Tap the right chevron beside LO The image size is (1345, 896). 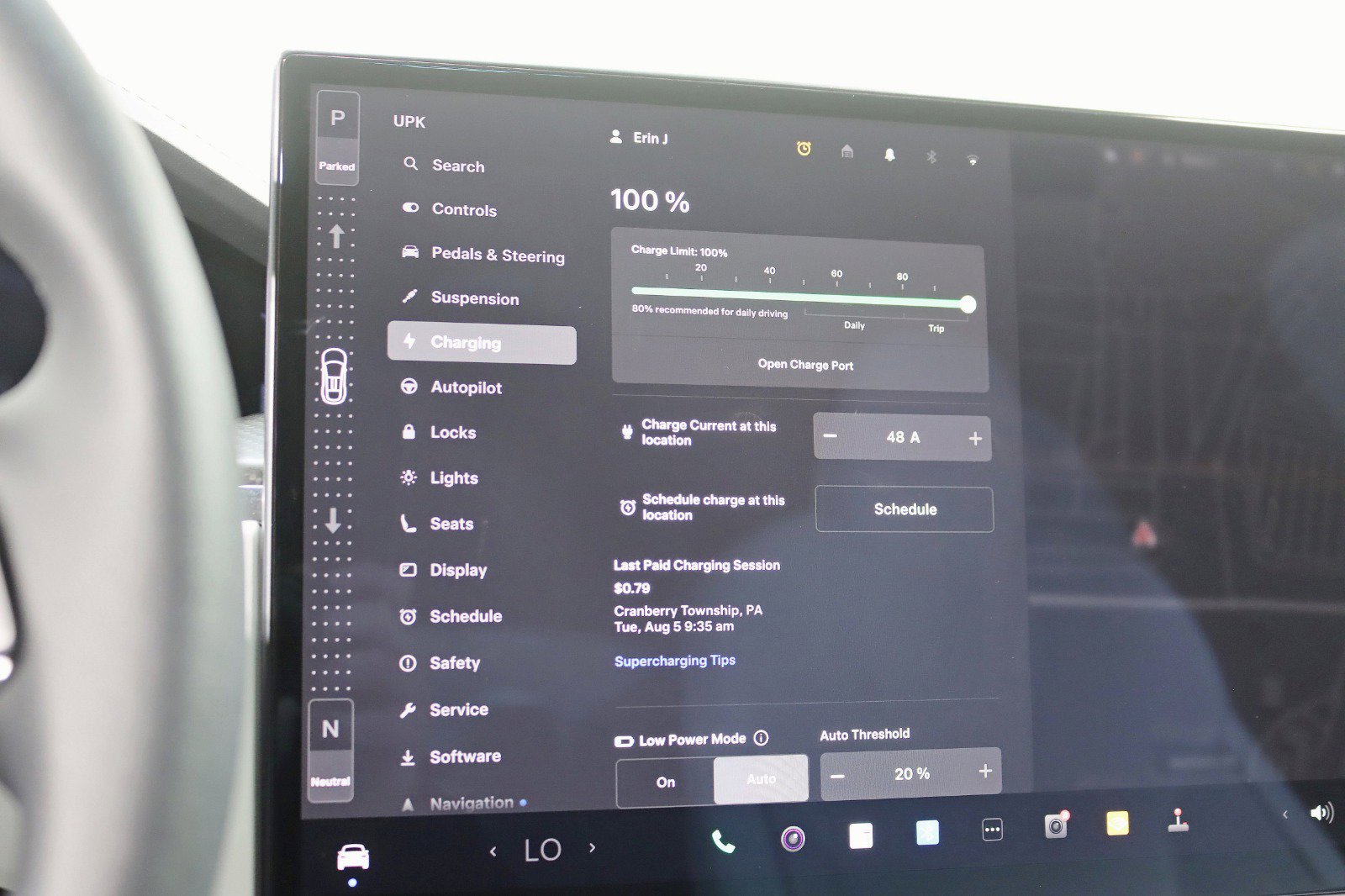click(x=592, y=850)
